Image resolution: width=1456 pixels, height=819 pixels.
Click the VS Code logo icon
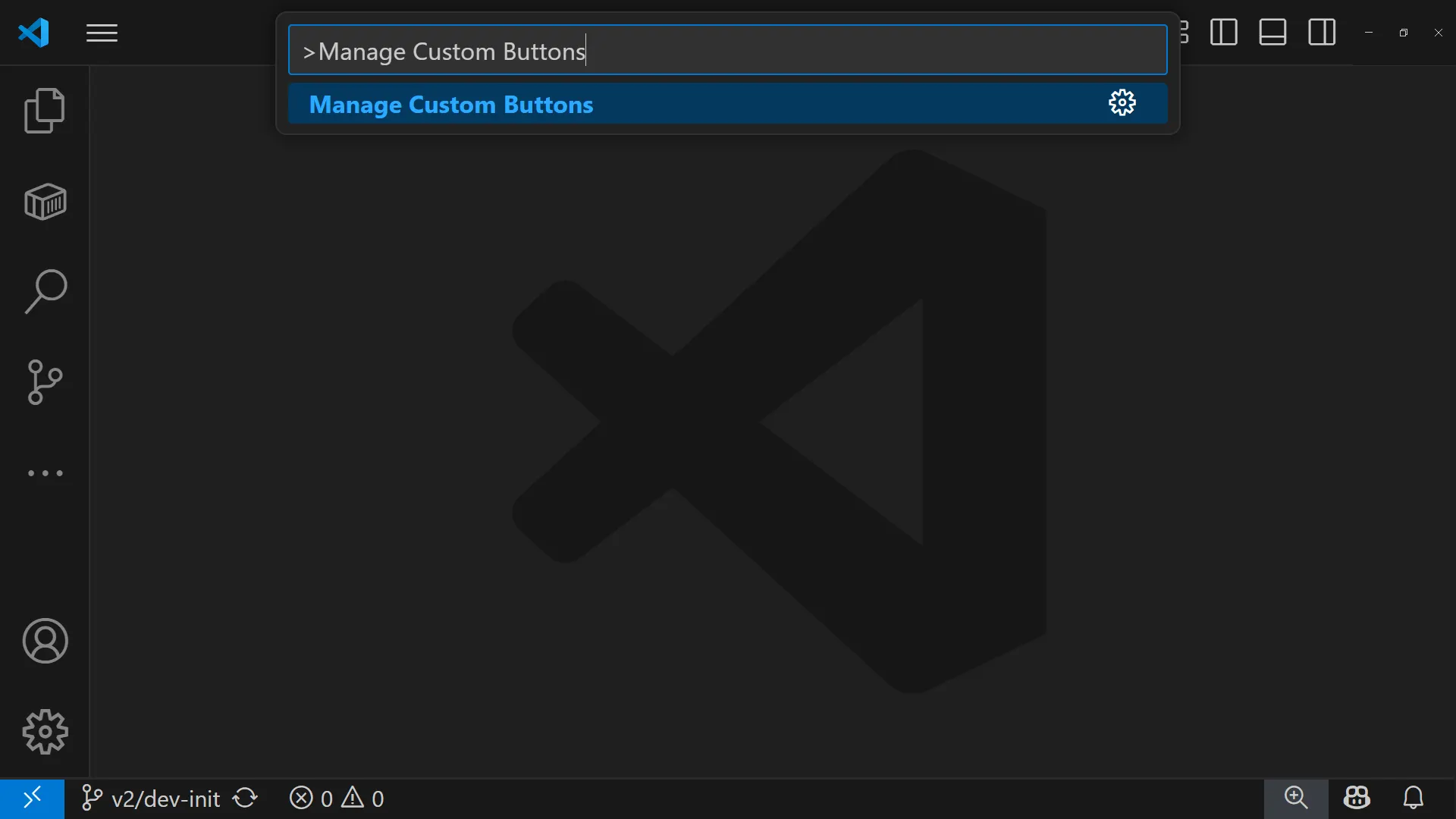pos(33,33)
